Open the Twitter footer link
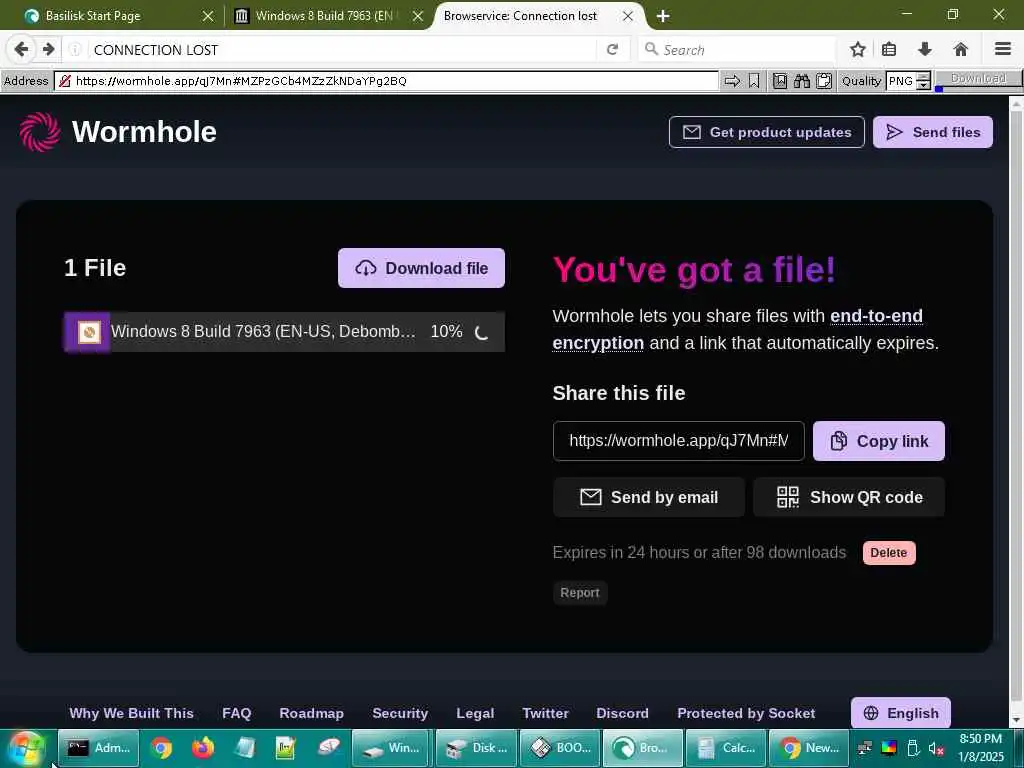Screen dimensions: 1024x768 pos(545,713)
